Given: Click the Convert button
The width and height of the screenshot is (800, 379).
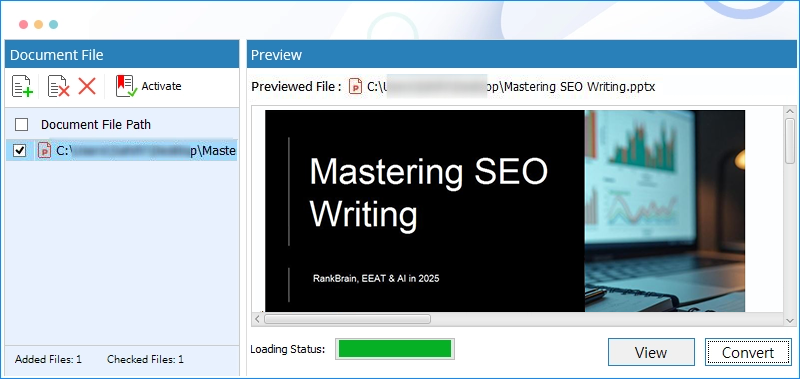Looking at the screenshot, I should [748, 352].
